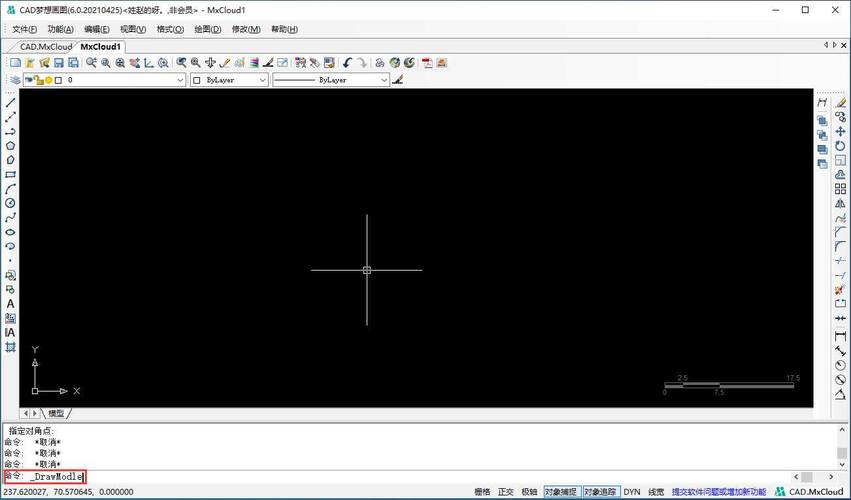Select the Spline curve tool
The height and width of the screenshot is (500, 851).
pyautogui.click(x=10, y=218)
